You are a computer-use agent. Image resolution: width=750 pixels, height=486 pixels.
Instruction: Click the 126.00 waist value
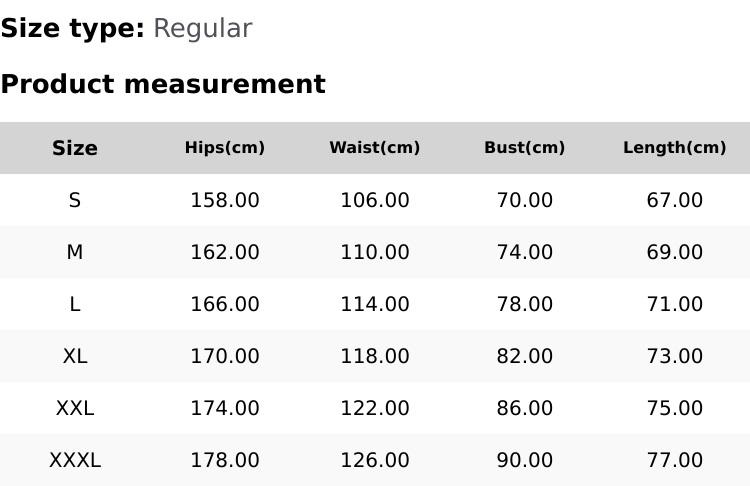pyautogui.click(x=375, y=460)
